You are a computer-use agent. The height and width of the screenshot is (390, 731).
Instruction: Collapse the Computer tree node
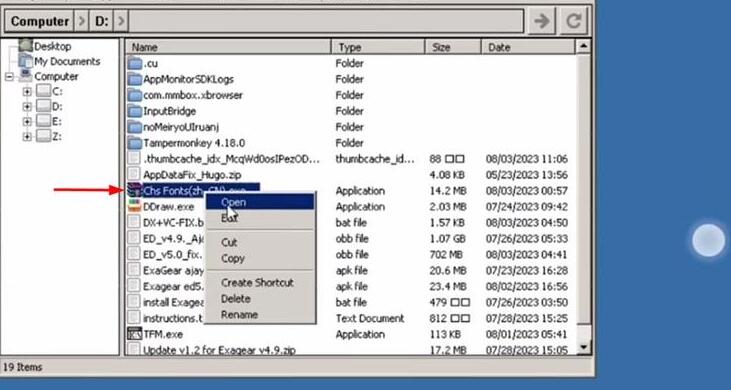(x=9, y=76)
